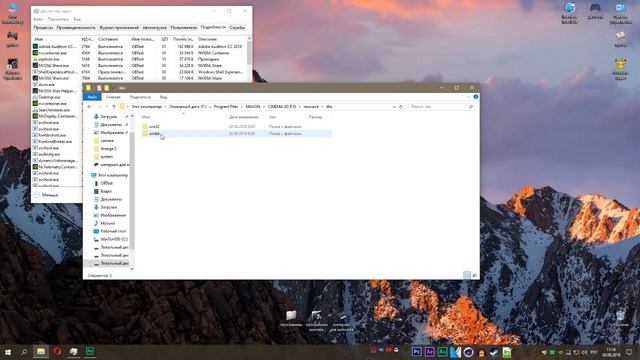Image resolution: width=640 pixels, height=360 pixels.
Task: Click the Explorer back arrow
Action: (x=89, y=107)
